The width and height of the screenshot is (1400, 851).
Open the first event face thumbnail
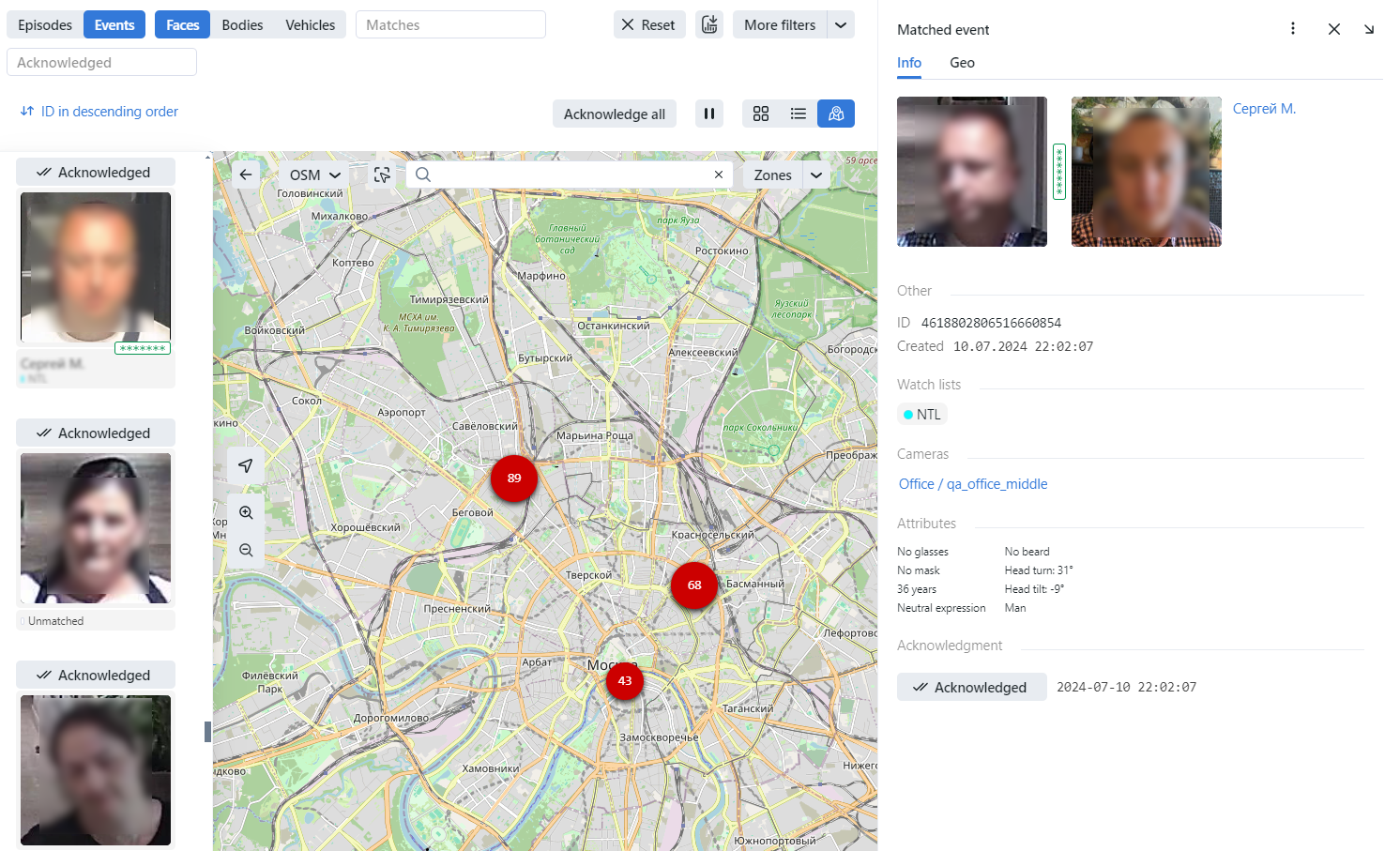coord(96,267)
